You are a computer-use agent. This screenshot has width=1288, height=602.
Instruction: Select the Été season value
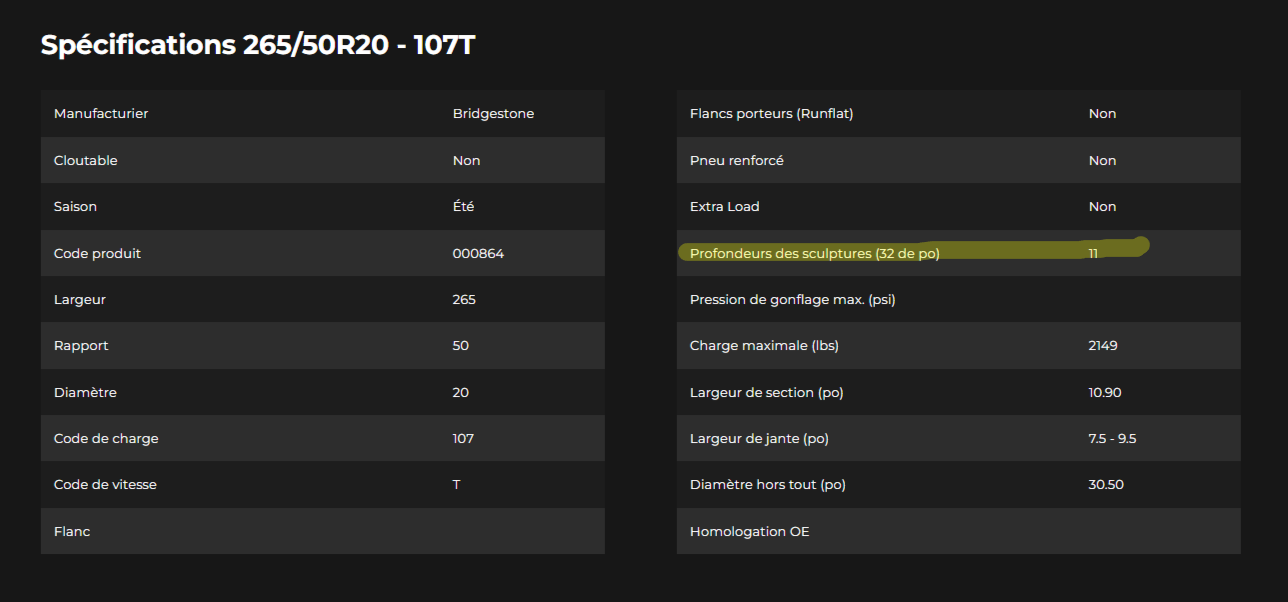point(463,207)
